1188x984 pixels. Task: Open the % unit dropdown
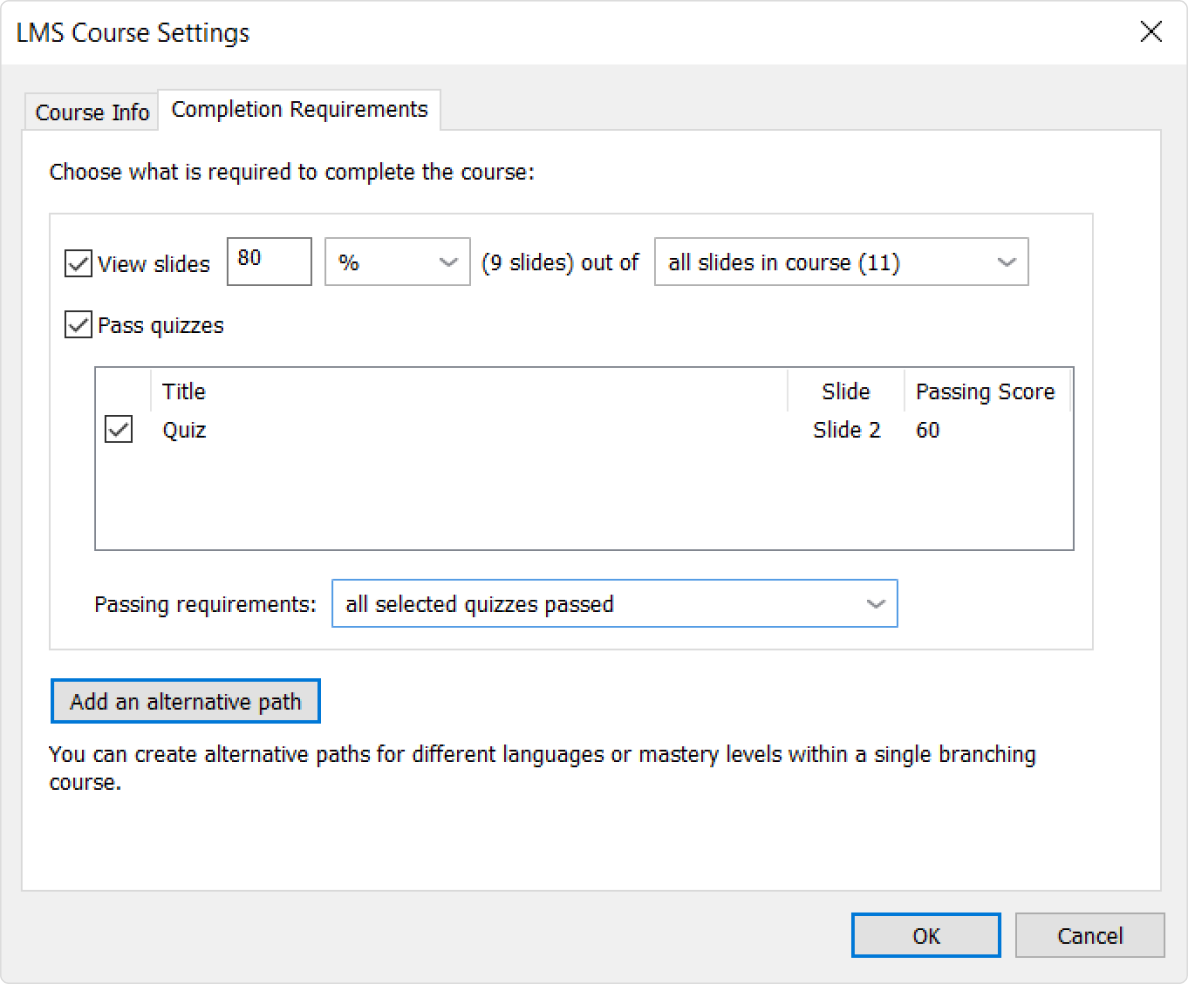(397, 263)
